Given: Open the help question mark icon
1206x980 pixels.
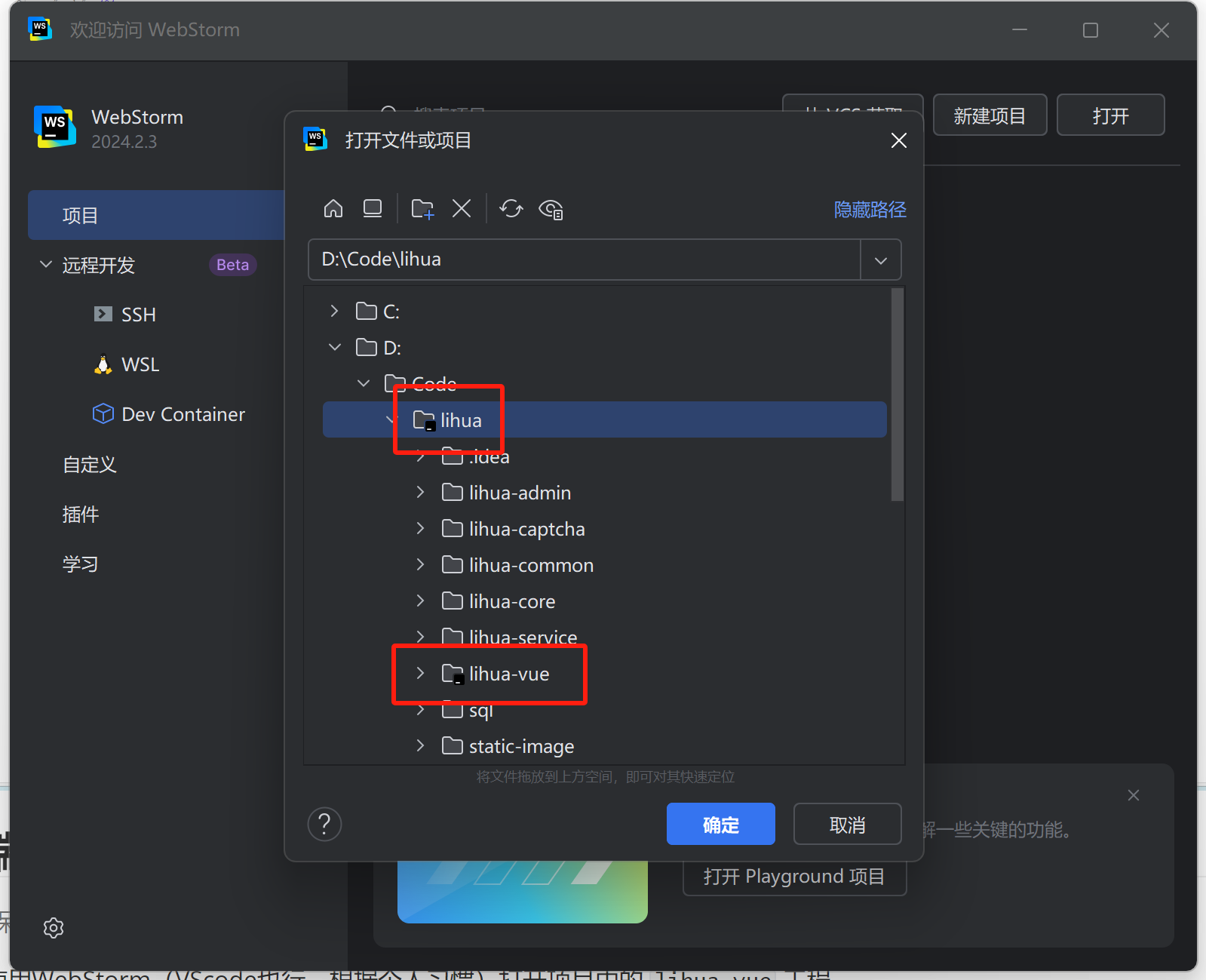Looking at the screenshot, I should pos(325,825).
